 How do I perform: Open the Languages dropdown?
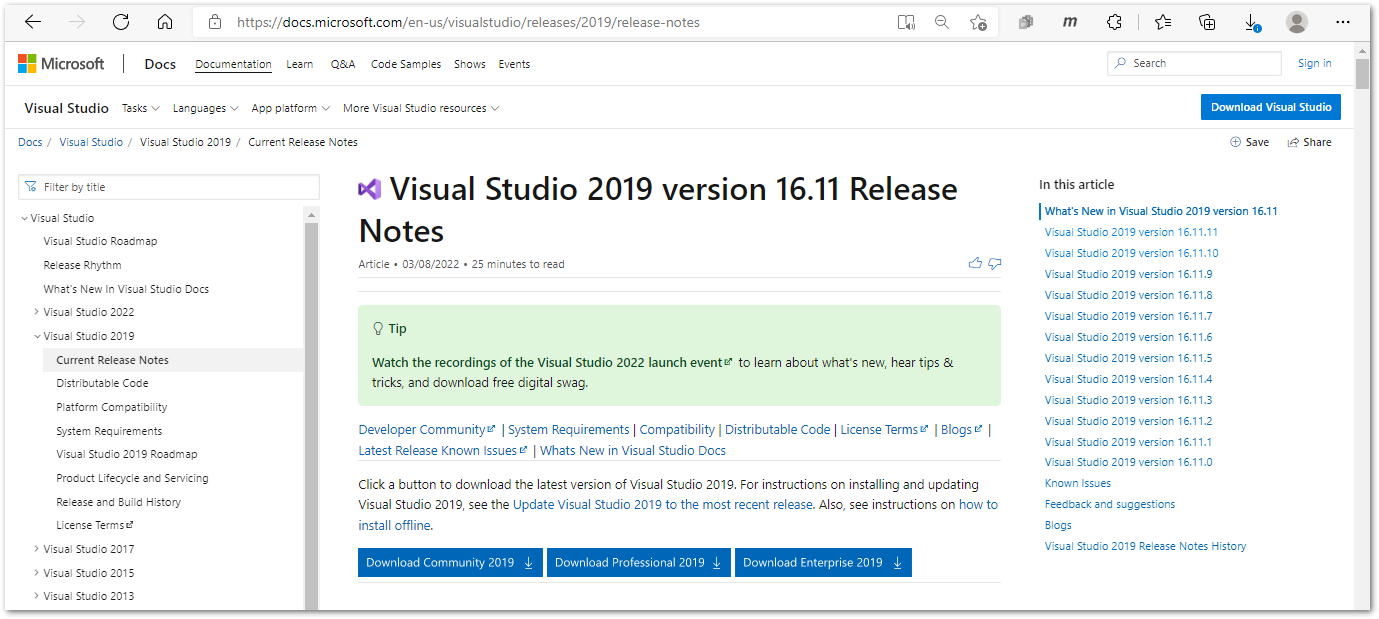(x=206, y=108)
